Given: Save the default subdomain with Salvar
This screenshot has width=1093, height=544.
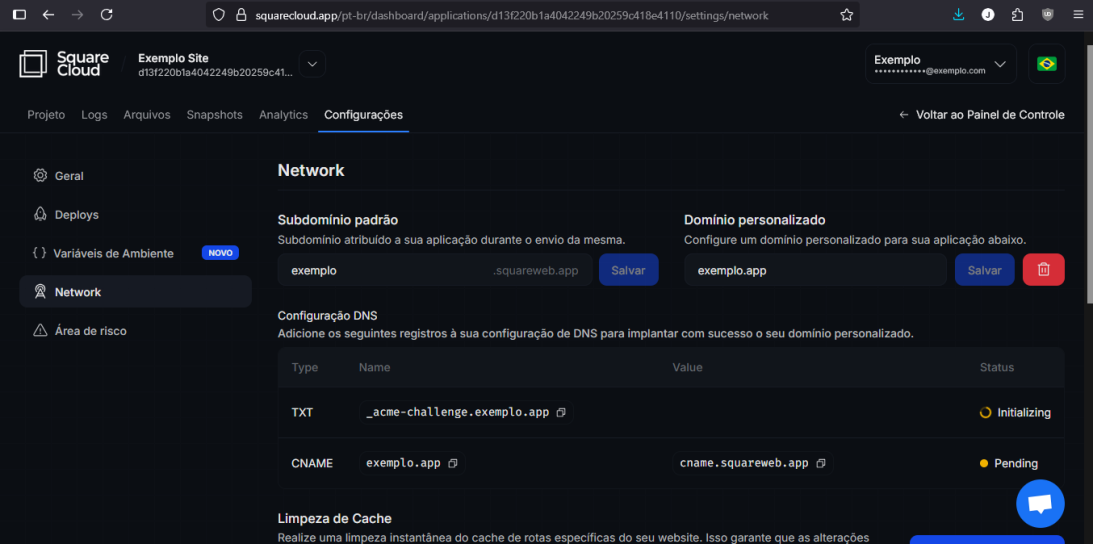Looking at the screenshot, I should (628, 270).
